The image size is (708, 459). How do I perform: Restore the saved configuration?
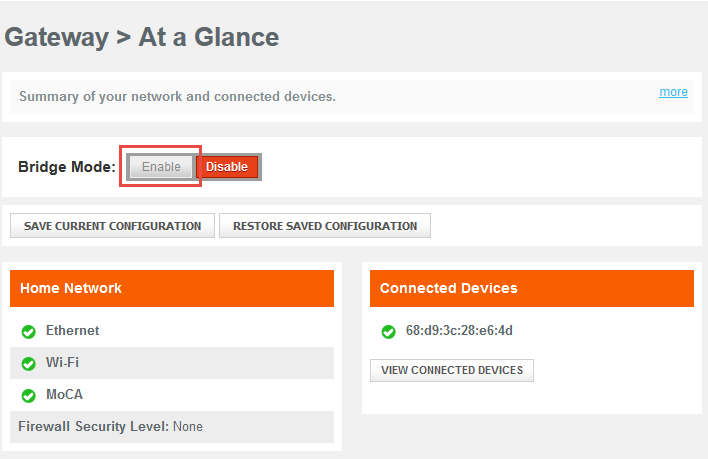[325, 226]
